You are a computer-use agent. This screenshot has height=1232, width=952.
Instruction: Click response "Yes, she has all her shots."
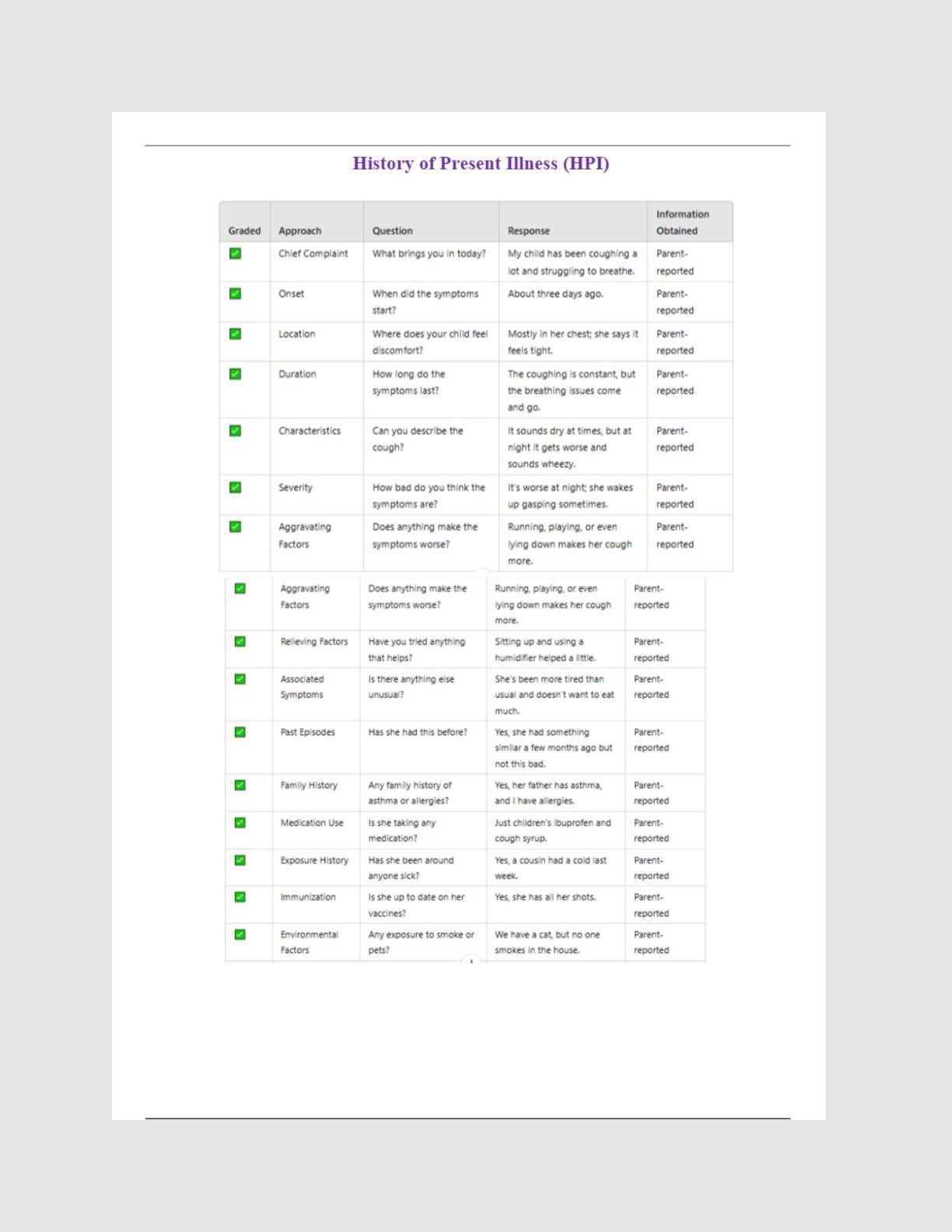pyautogui.click(x=545, y=898)
